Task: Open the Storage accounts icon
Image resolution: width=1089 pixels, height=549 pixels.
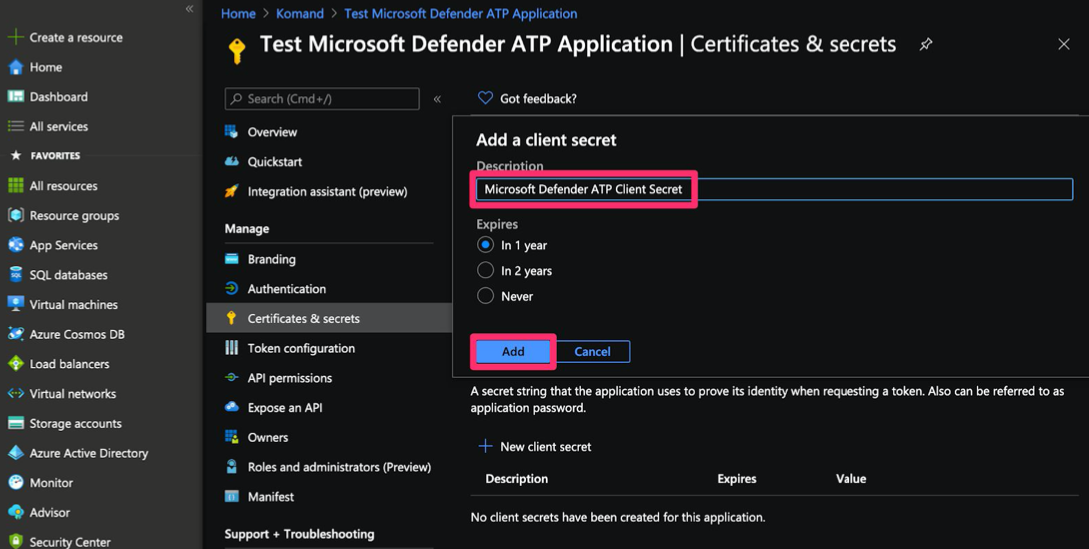Action: 15,423
